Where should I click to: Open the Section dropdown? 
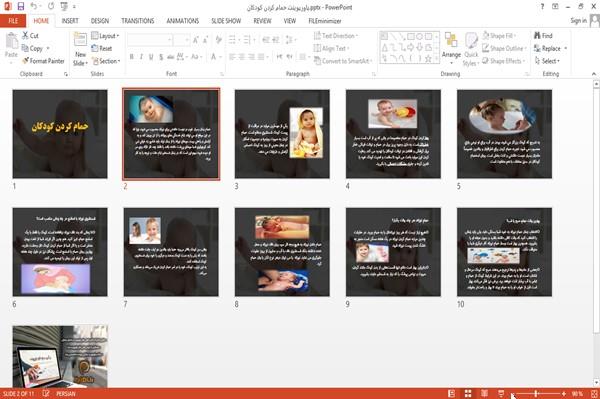pyautogui.click(x=106, y=61)
